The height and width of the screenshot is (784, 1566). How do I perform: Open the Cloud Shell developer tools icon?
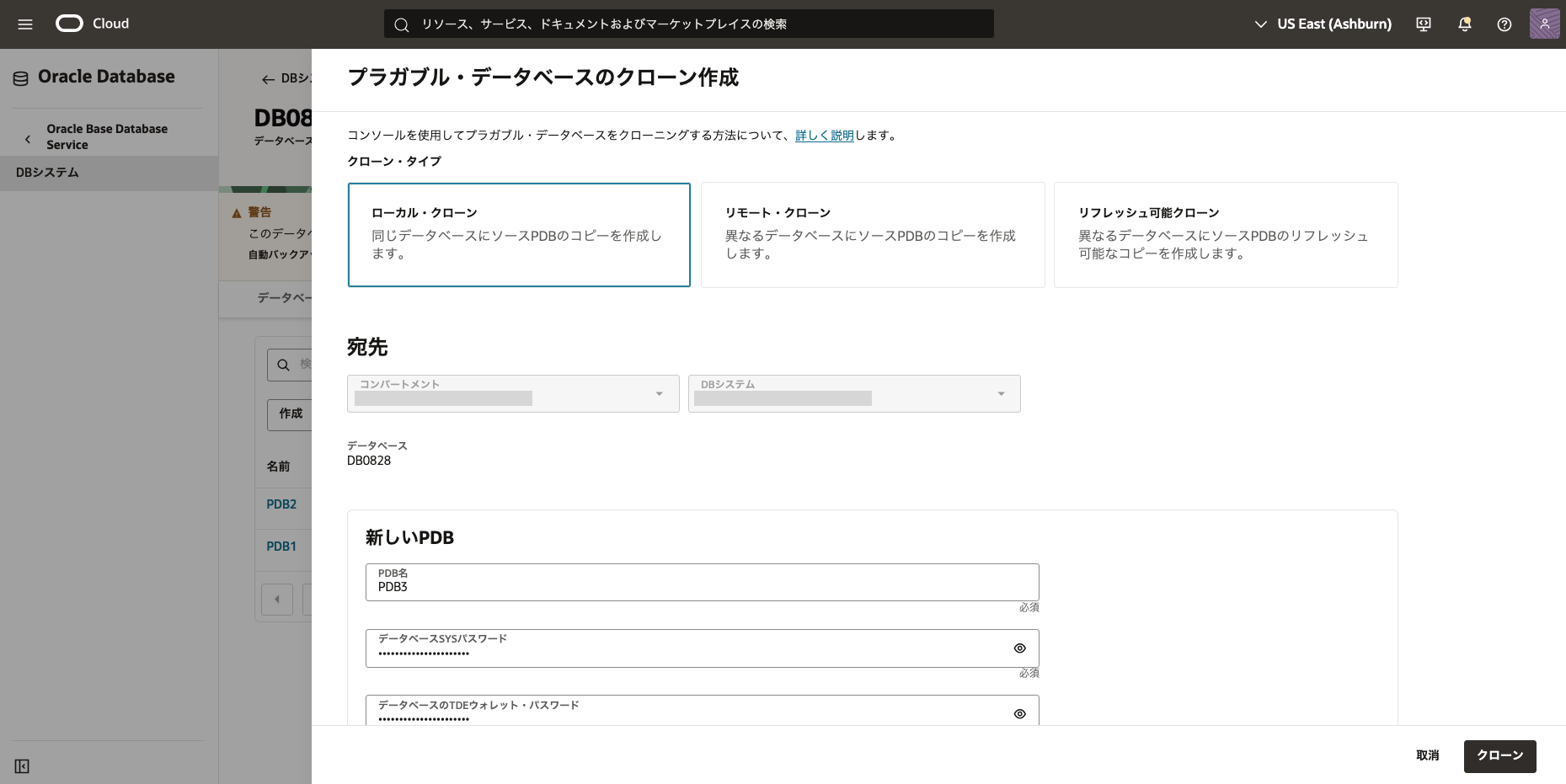tap(1424, 24)
